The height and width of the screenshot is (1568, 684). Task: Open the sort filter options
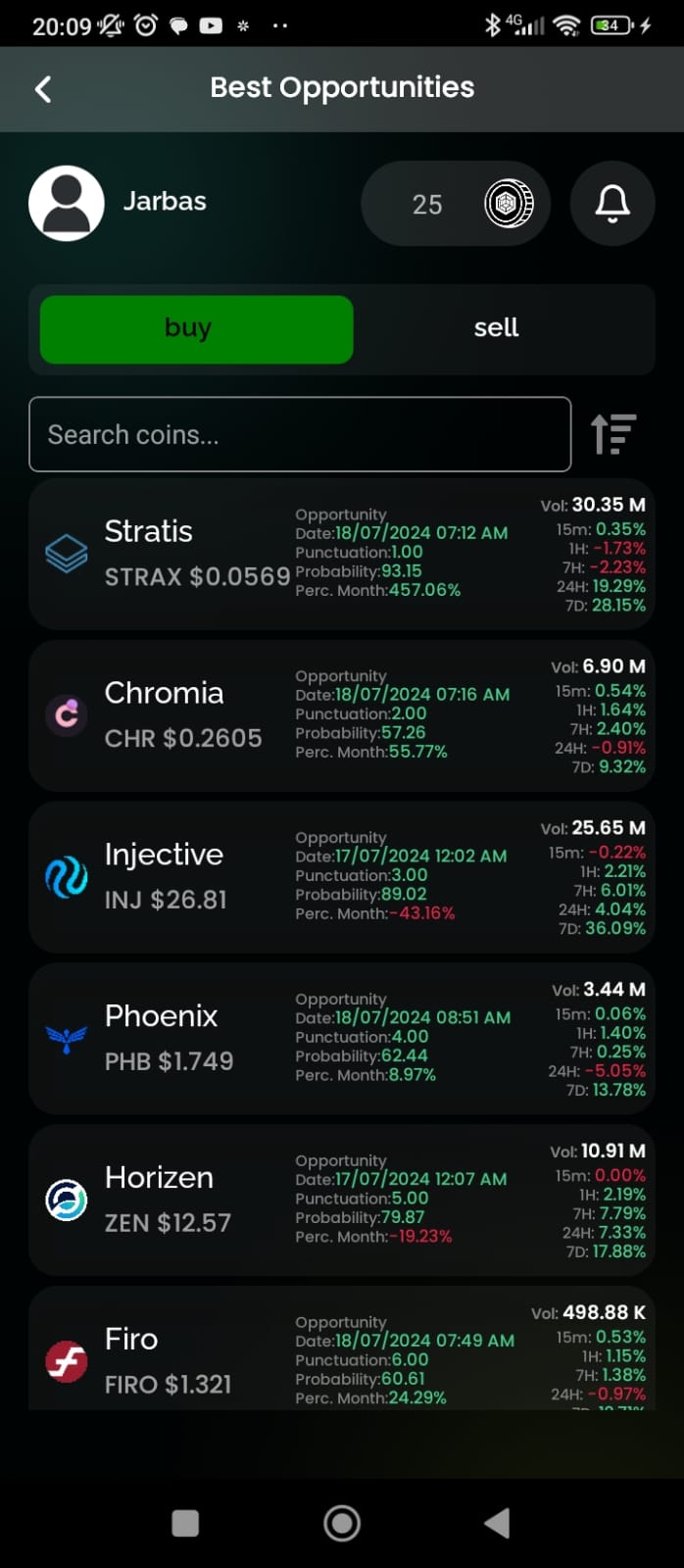(x=613, y=434)
